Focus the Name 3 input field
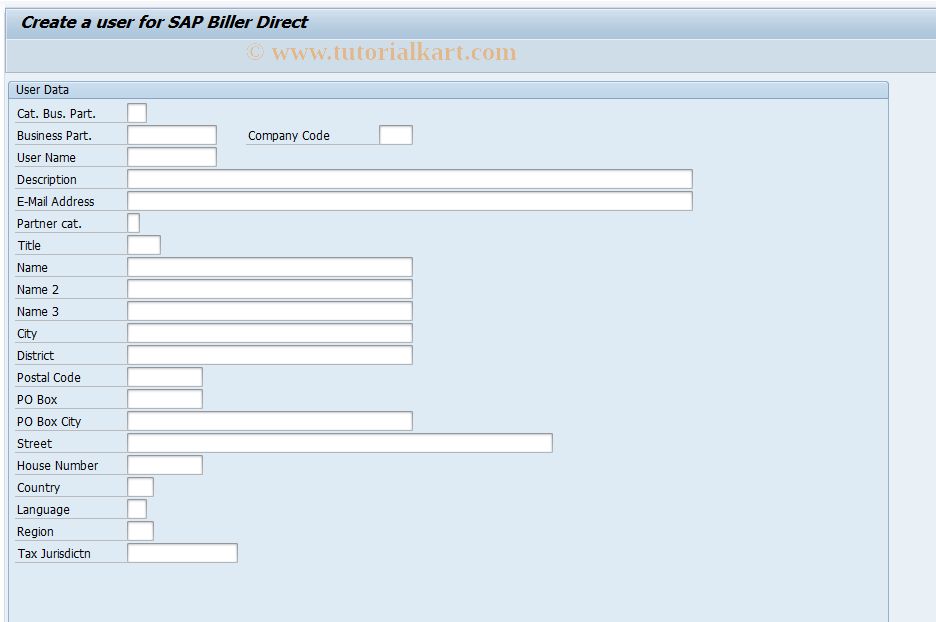This screenshot has height=622, width=936. (270, 312)
